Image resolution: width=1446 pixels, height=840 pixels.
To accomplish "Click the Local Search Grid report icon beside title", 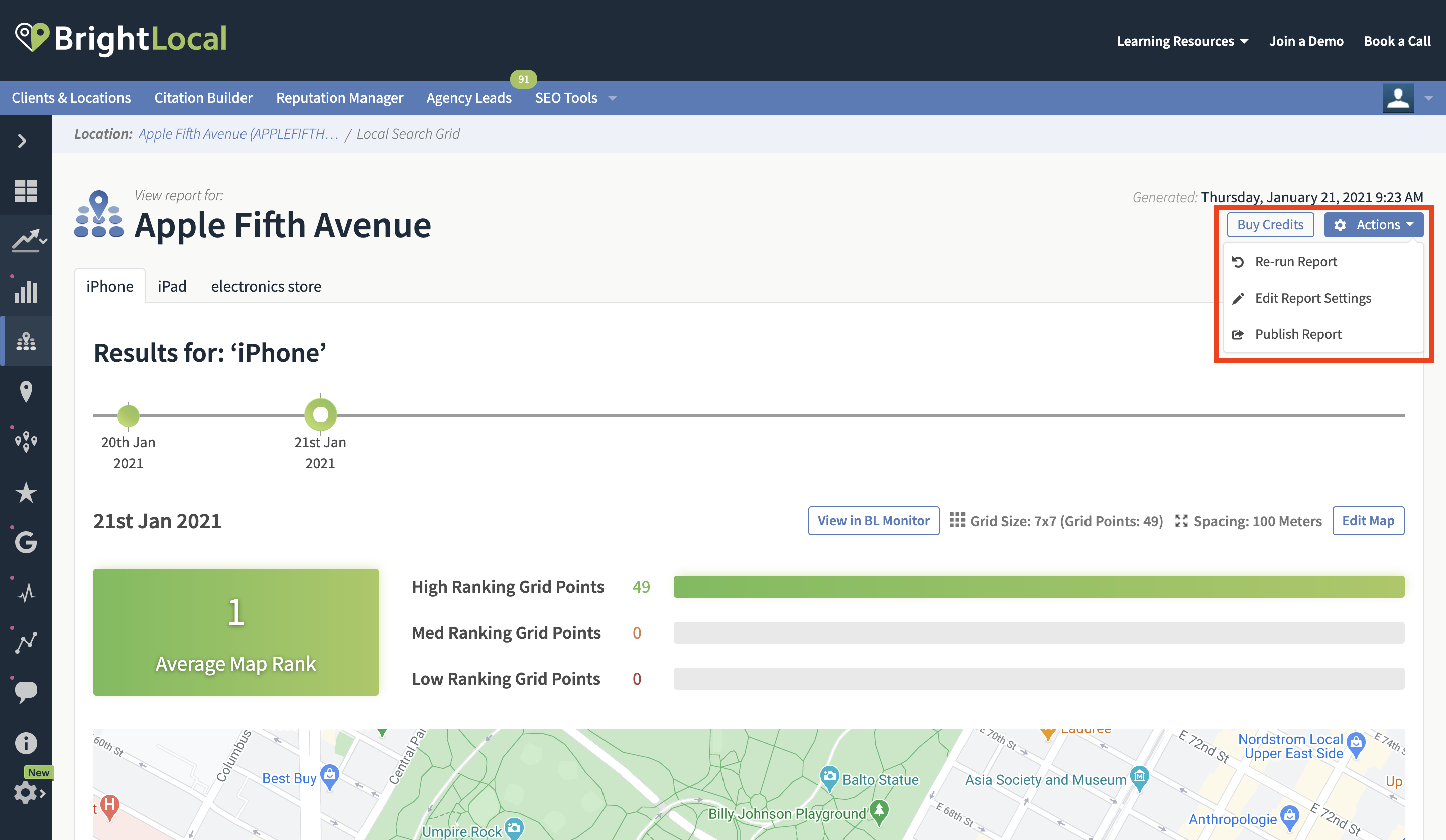I will click(x=99, y=214).
